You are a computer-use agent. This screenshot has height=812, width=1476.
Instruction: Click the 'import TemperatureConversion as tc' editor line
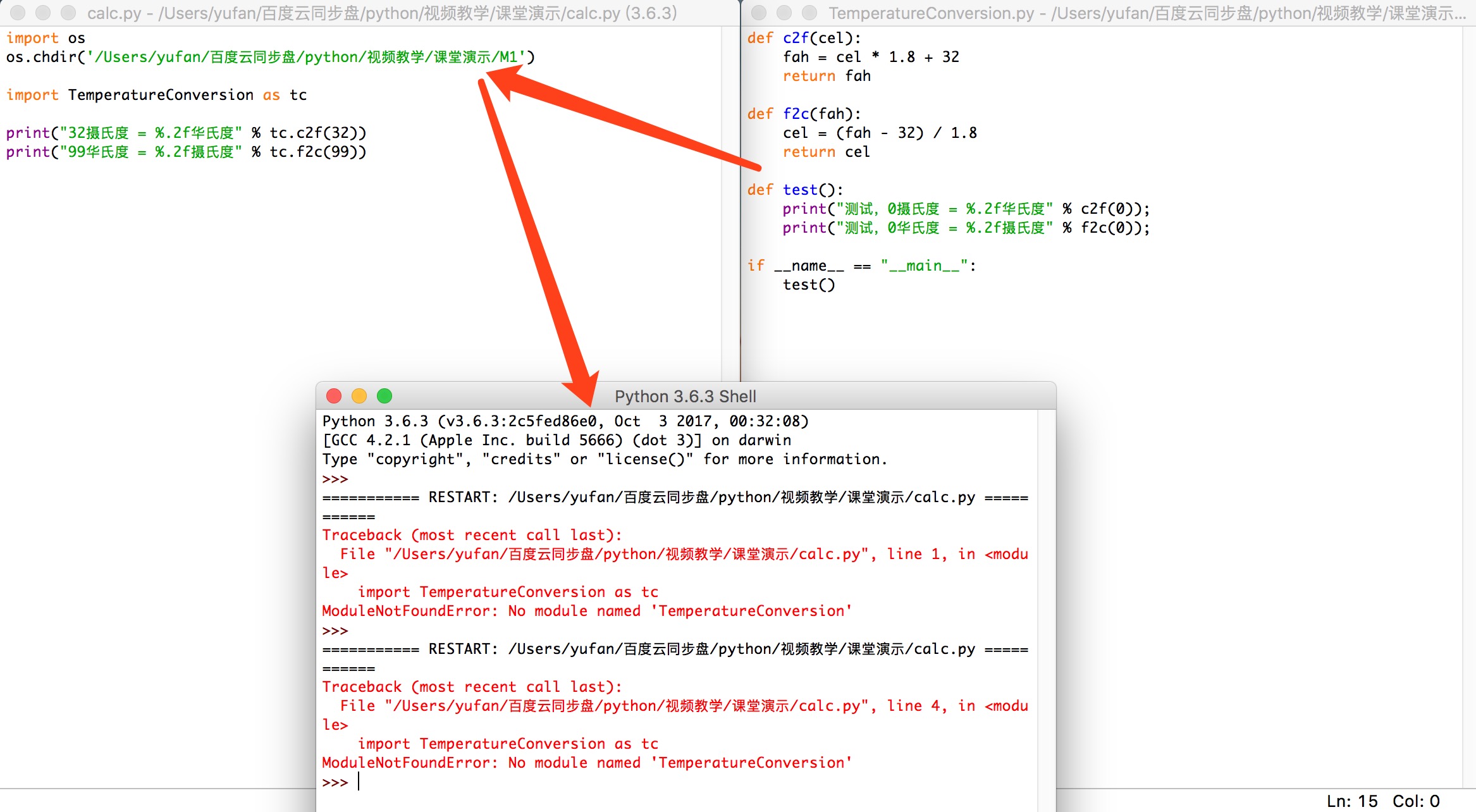(156, 95)
